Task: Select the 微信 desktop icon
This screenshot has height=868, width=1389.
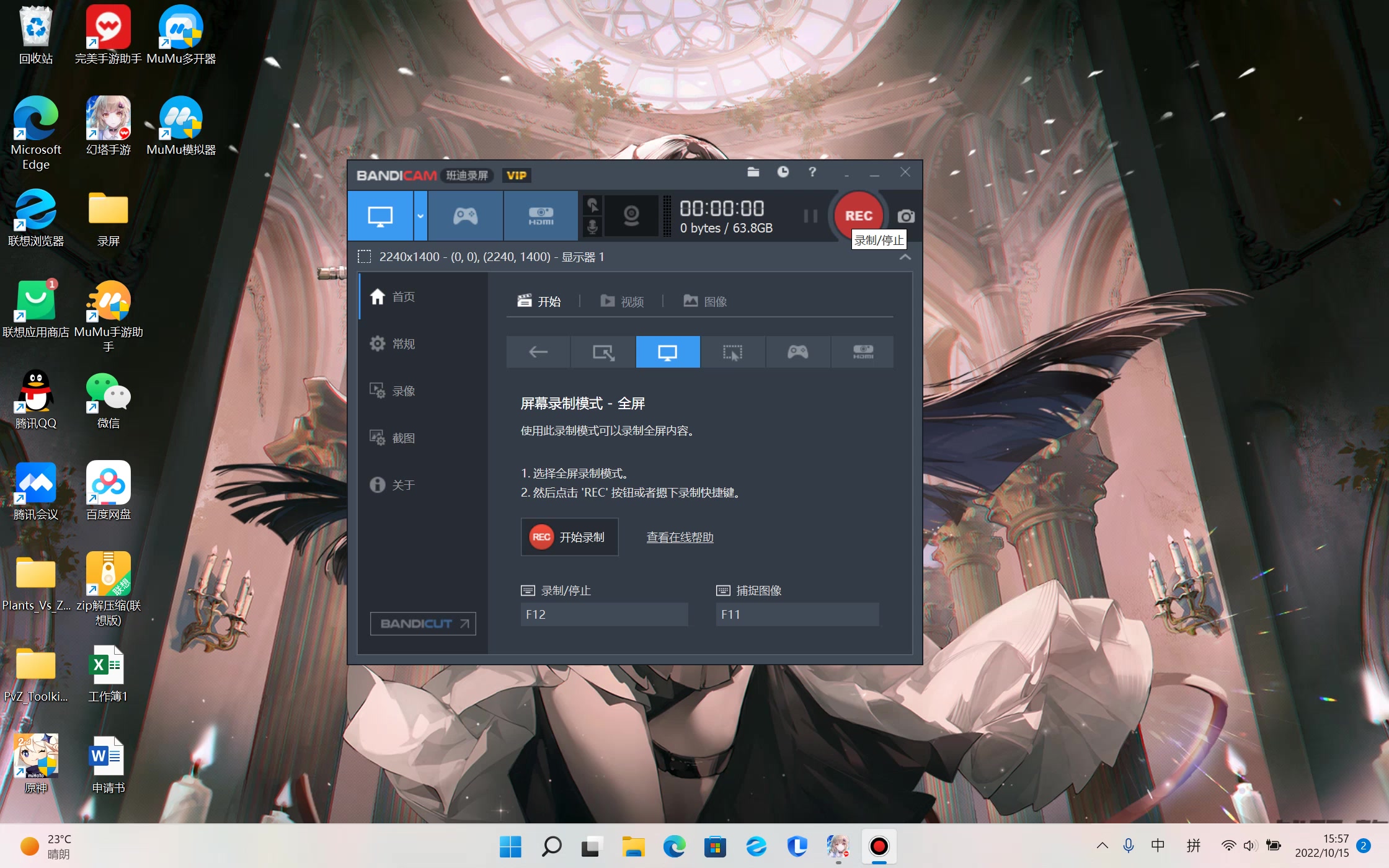Action: pyautogui.click(x=109, y=400)
